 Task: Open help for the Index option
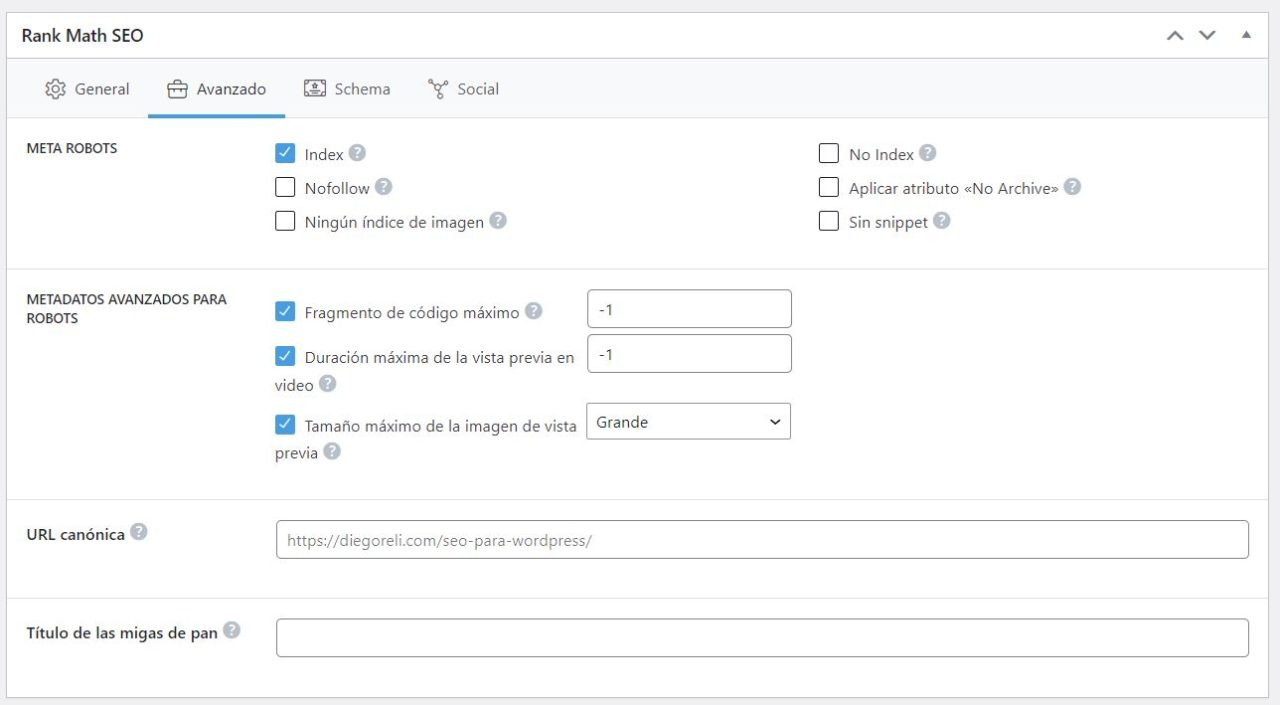tap(358, 153)
